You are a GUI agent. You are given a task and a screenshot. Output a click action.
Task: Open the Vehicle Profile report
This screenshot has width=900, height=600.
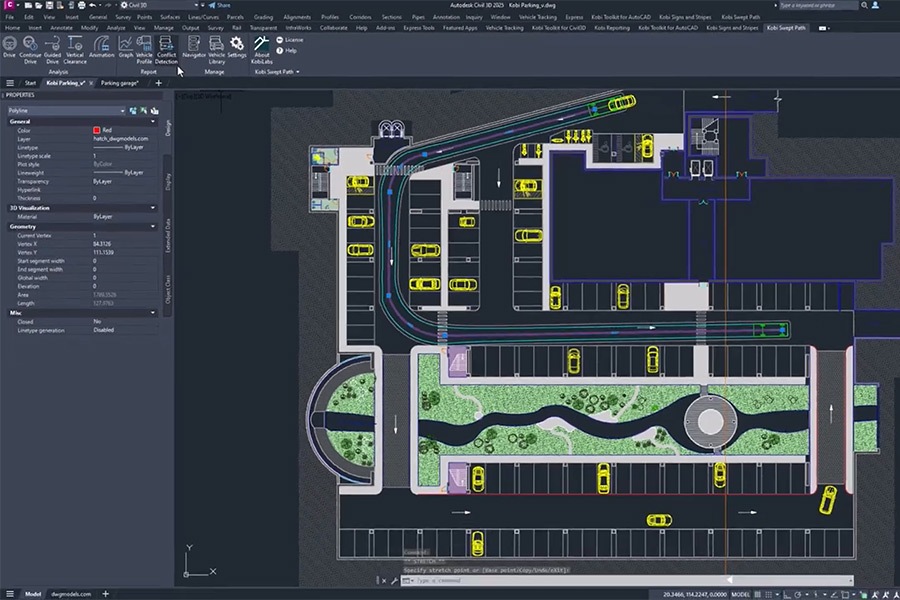144,50
